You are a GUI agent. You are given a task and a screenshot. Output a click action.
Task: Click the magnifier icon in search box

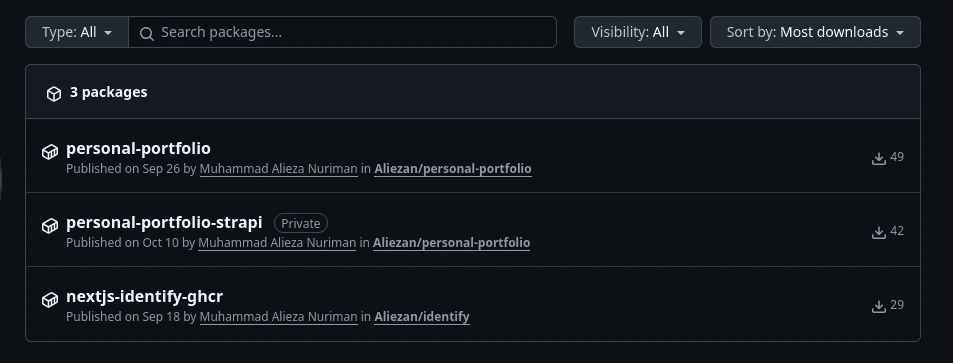click(x=146, y=33)
